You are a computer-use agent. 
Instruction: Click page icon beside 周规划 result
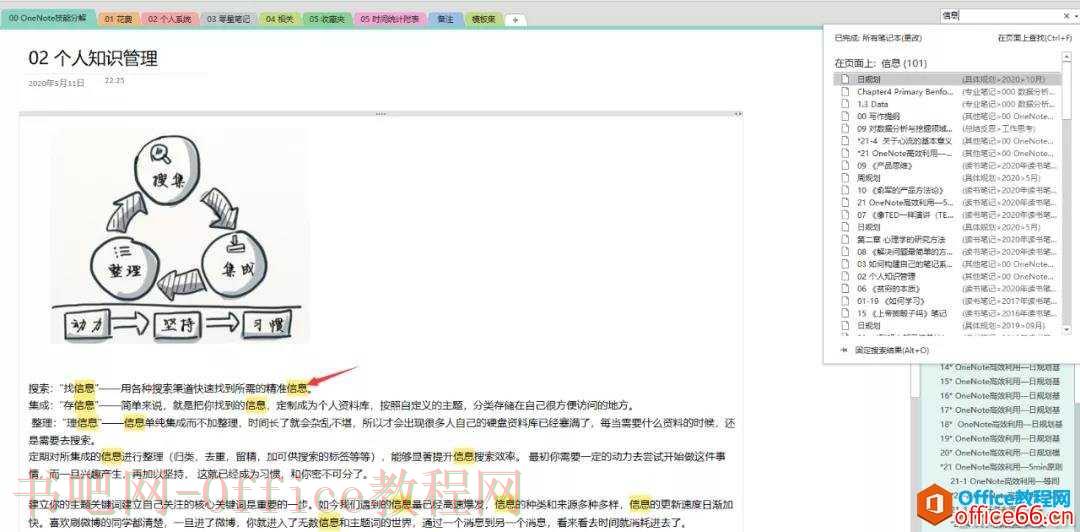844,178
